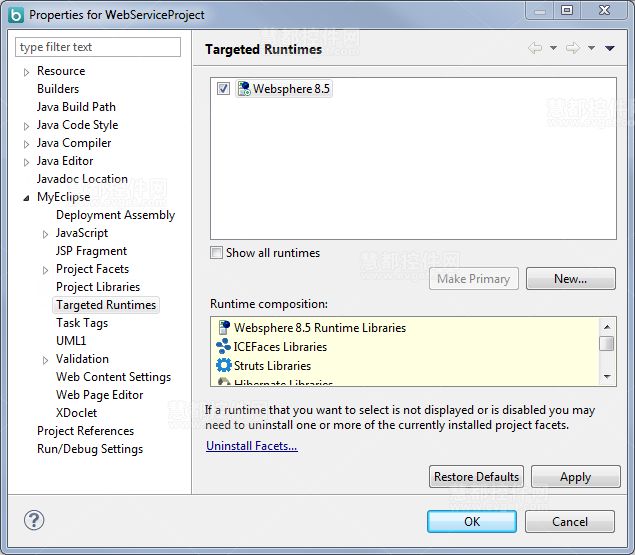Image resolution: width=635 pixels, height=555 pixels.
Task: Open the help question mark icon
Action: 34,520
